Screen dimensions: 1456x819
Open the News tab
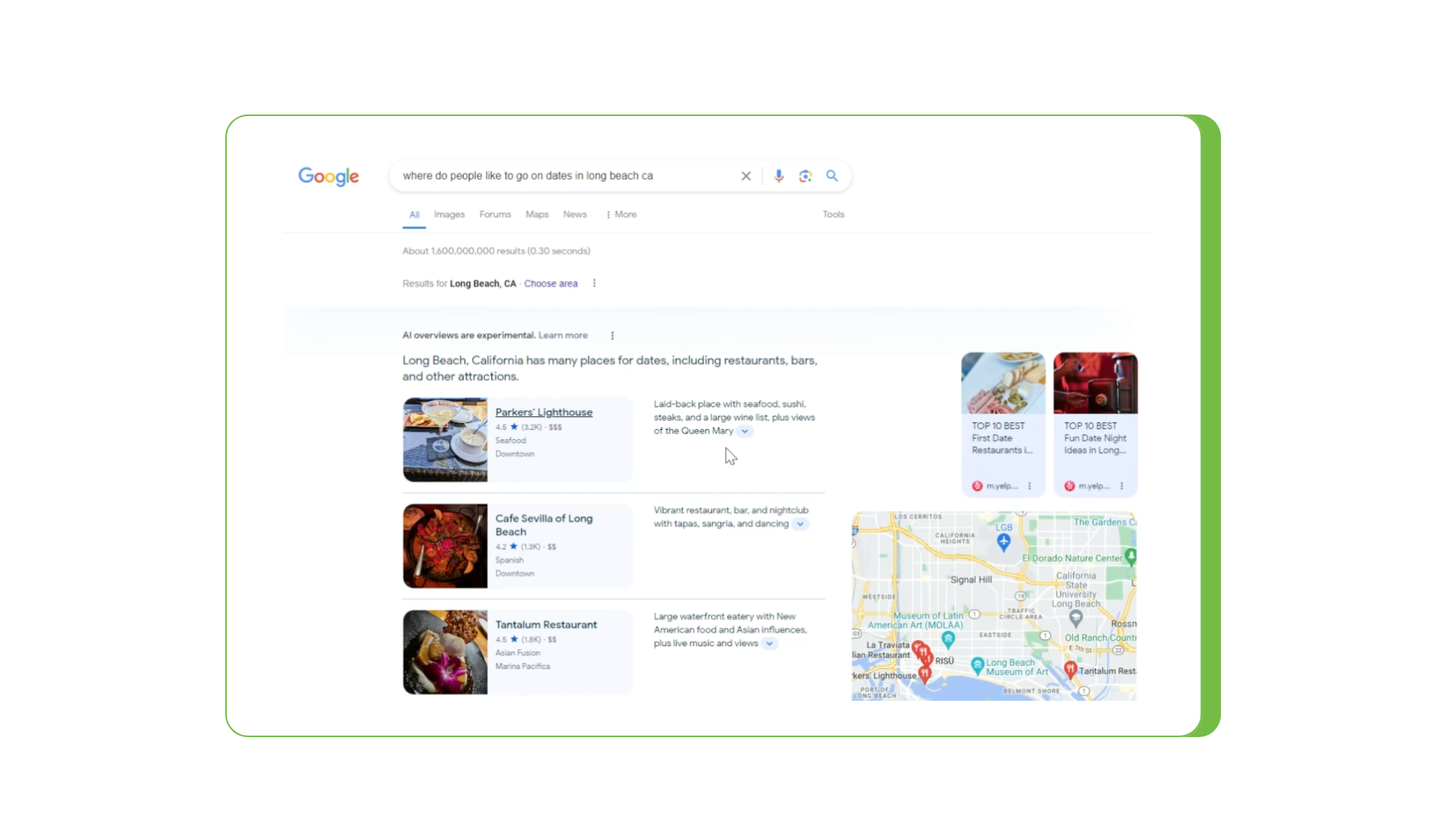[x=575, y=215]
